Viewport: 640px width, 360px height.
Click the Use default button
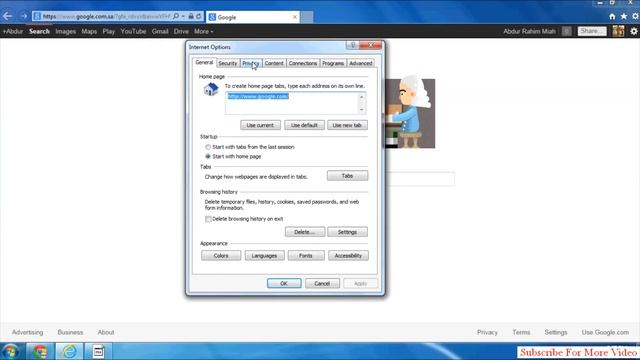click(304, 125)
